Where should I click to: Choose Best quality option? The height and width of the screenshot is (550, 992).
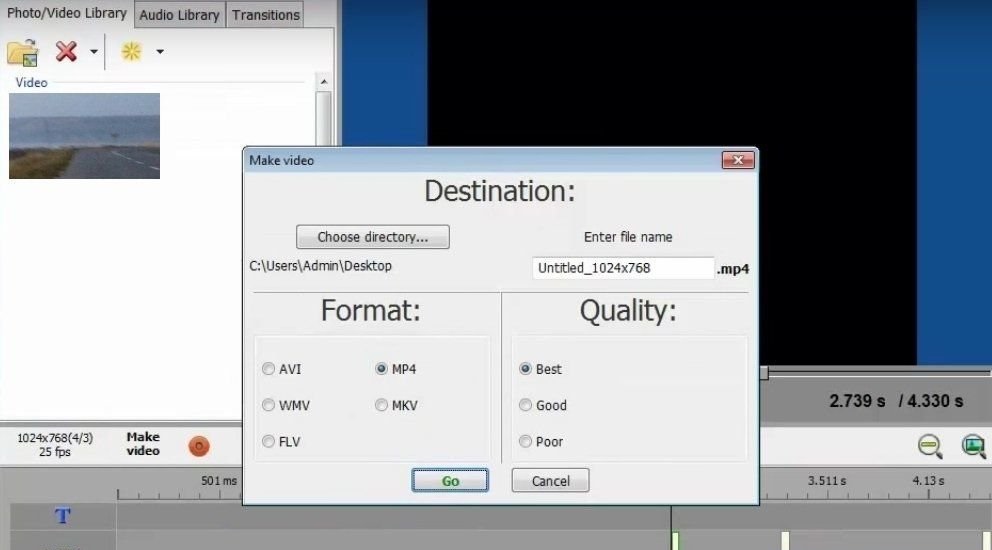[x=525, y=368]
